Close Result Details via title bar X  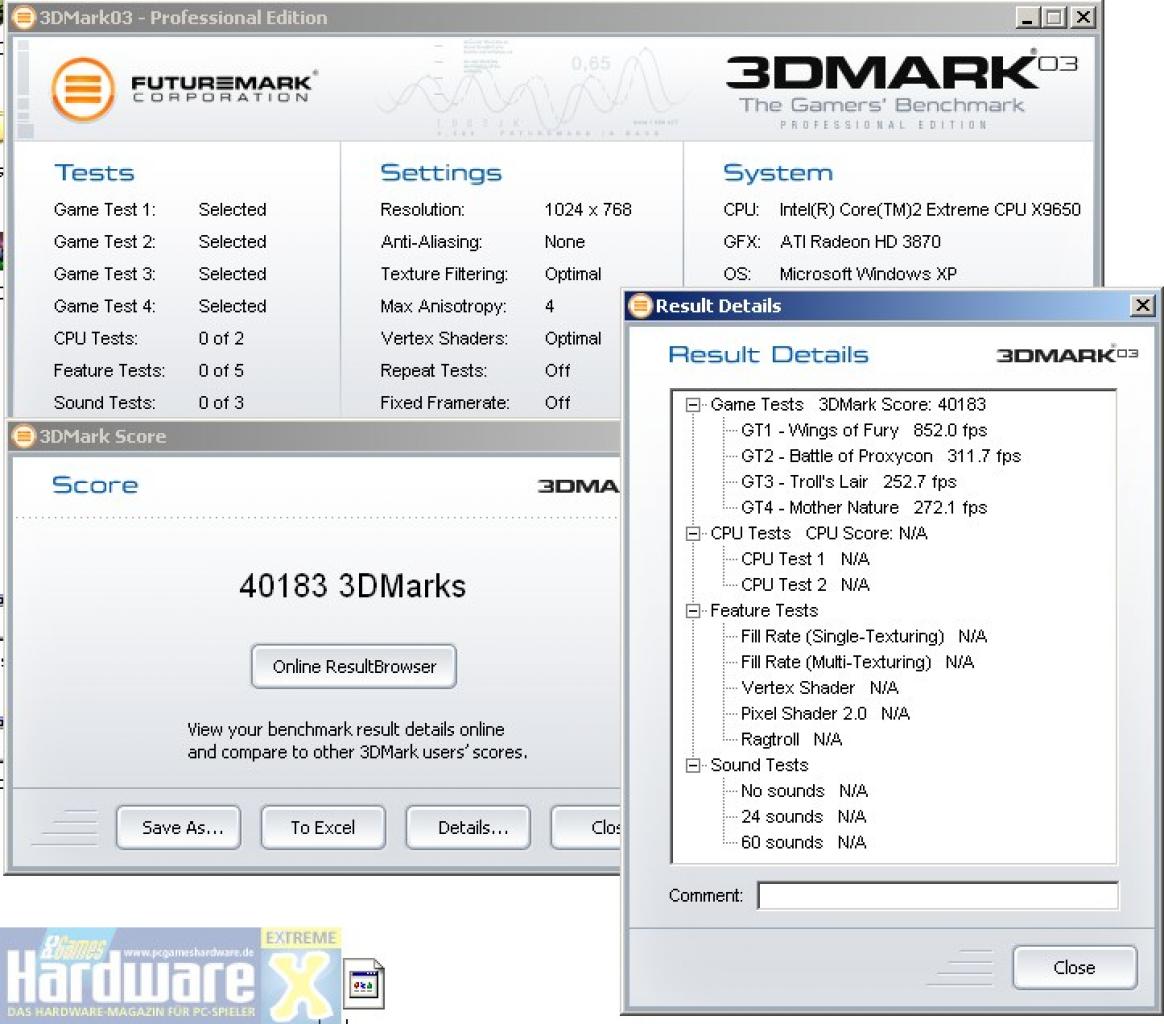coord(1142,305)
